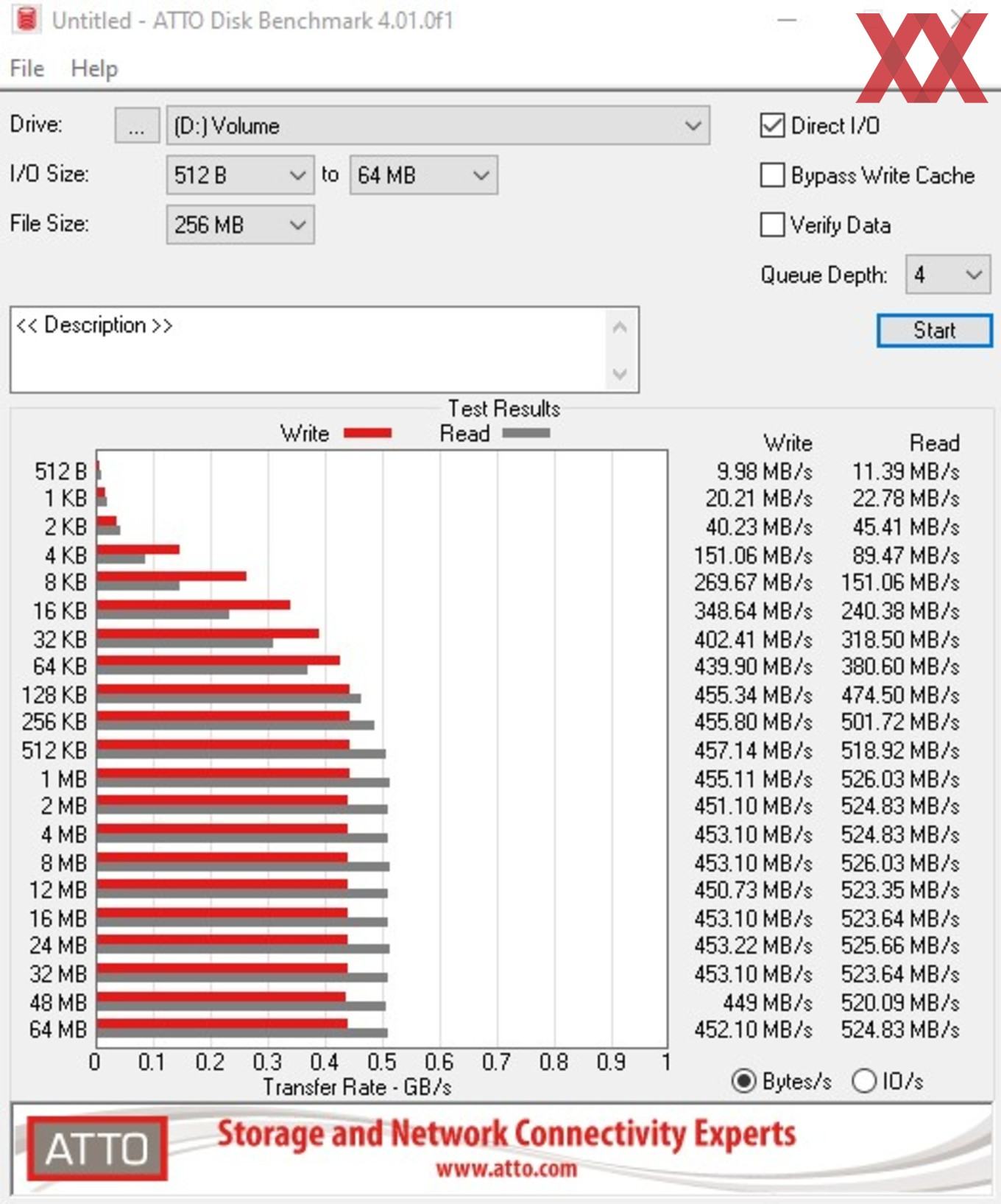Open the File menu
This screenshot has width=1001, height=1204.
coord(27,68)
